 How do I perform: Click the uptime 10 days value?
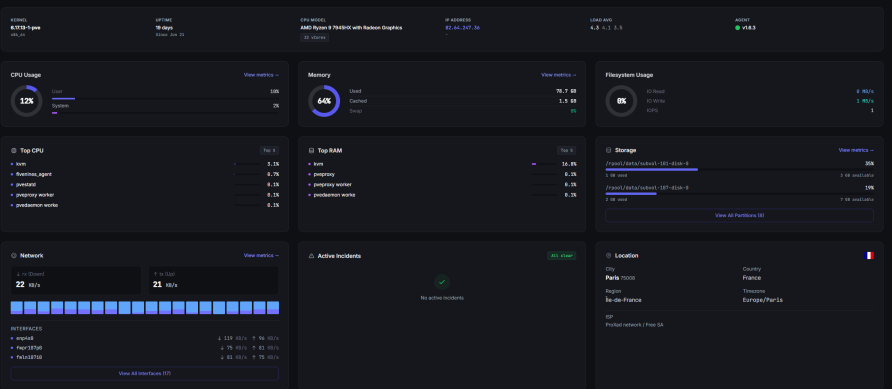(x=164, y=27)
